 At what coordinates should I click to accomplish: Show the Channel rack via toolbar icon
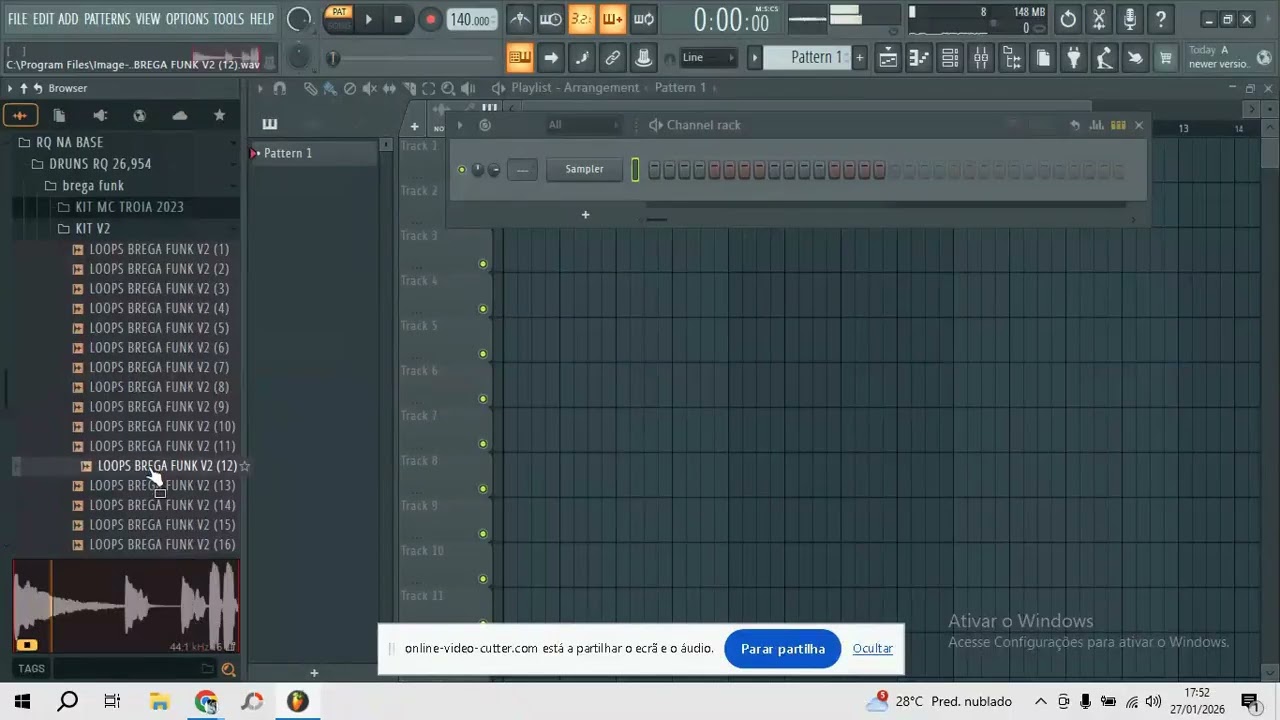(x=950, y=59)
